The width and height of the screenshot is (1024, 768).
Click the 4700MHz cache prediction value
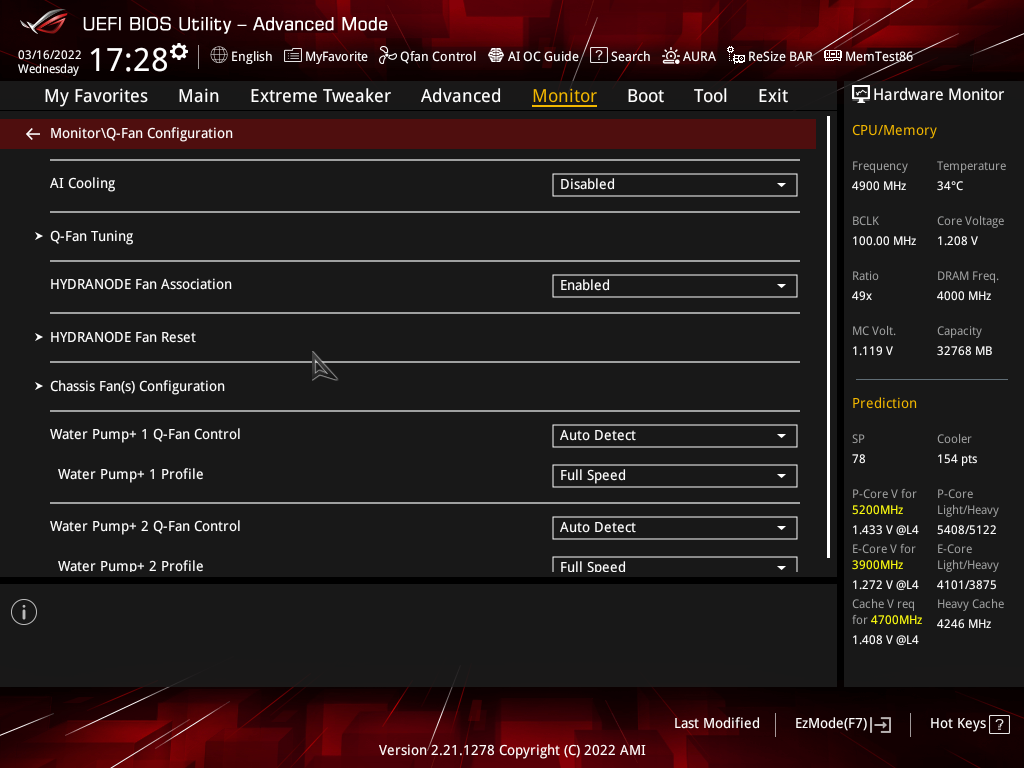coord(896,620)
